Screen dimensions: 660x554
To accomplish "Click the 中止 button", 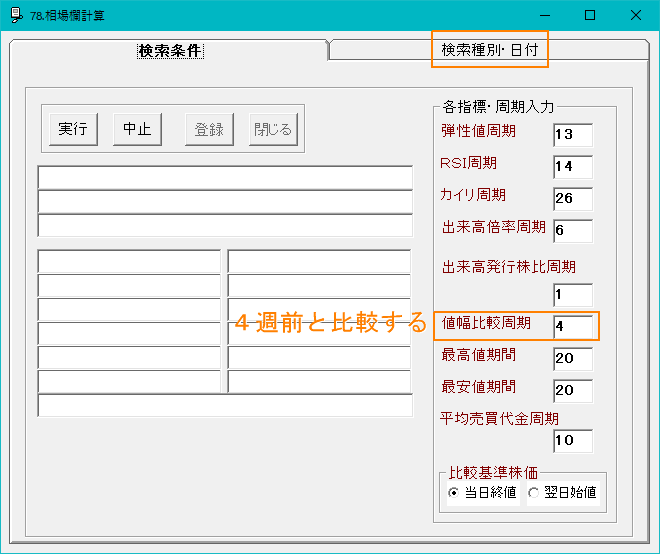I will tap(136, 129).
